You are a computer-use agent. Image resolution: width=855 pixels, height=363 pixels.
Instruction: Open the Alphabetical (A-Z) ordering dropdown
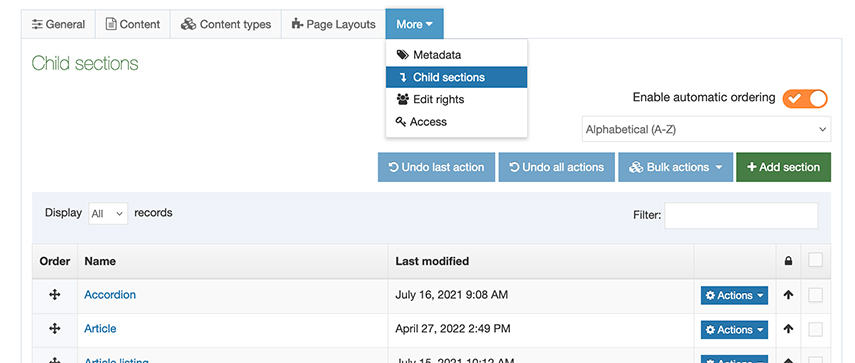[x=706, y=129]
